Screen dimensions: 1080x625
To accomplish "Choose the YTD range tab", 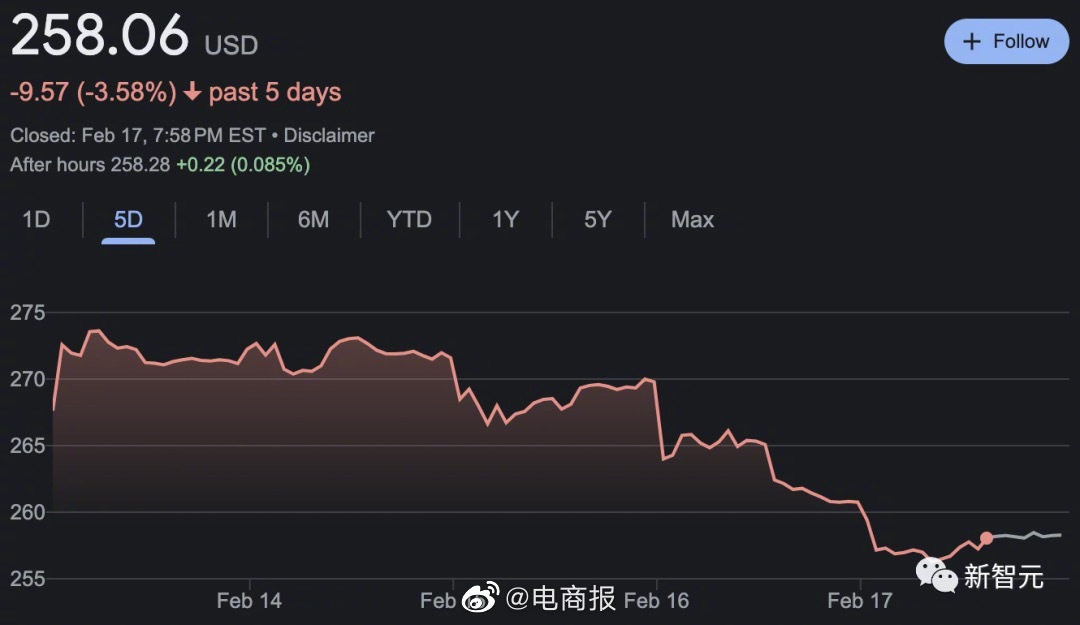I will click(409, 220).
